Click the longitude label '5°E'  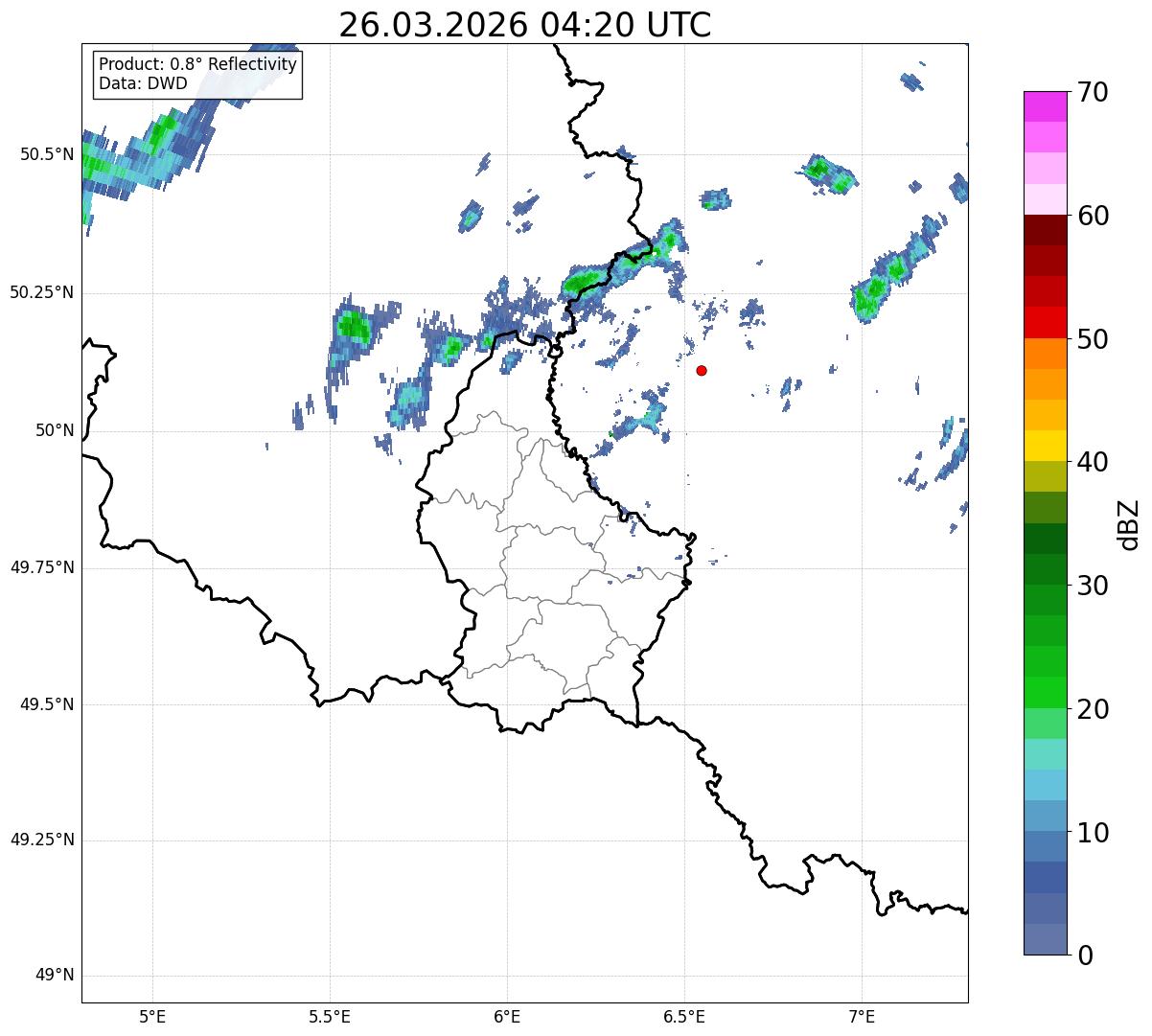[152, 1016]
